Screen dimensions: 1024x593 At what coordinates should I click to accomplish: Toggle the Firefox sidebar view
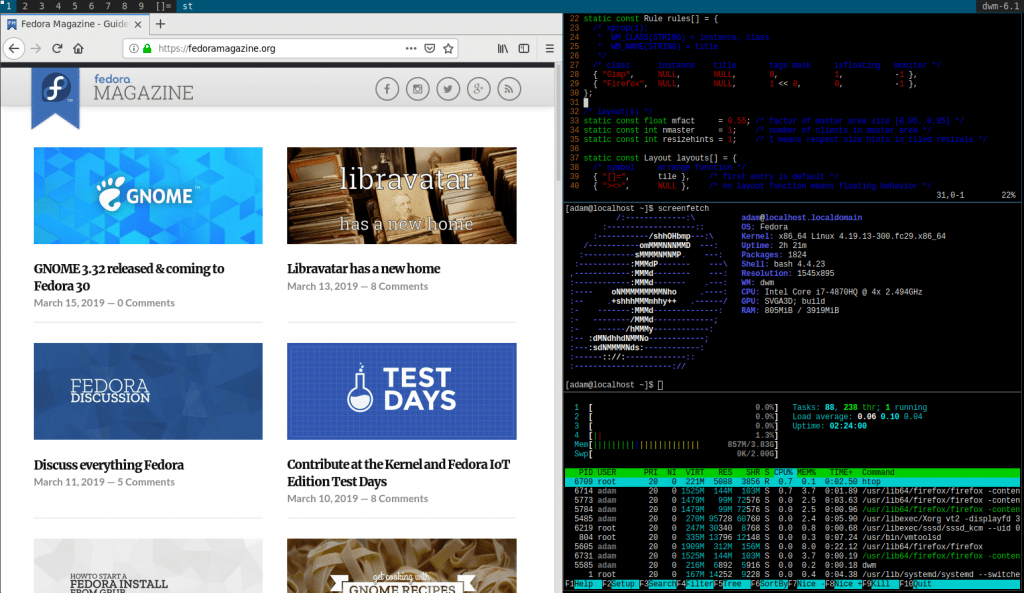525,48
